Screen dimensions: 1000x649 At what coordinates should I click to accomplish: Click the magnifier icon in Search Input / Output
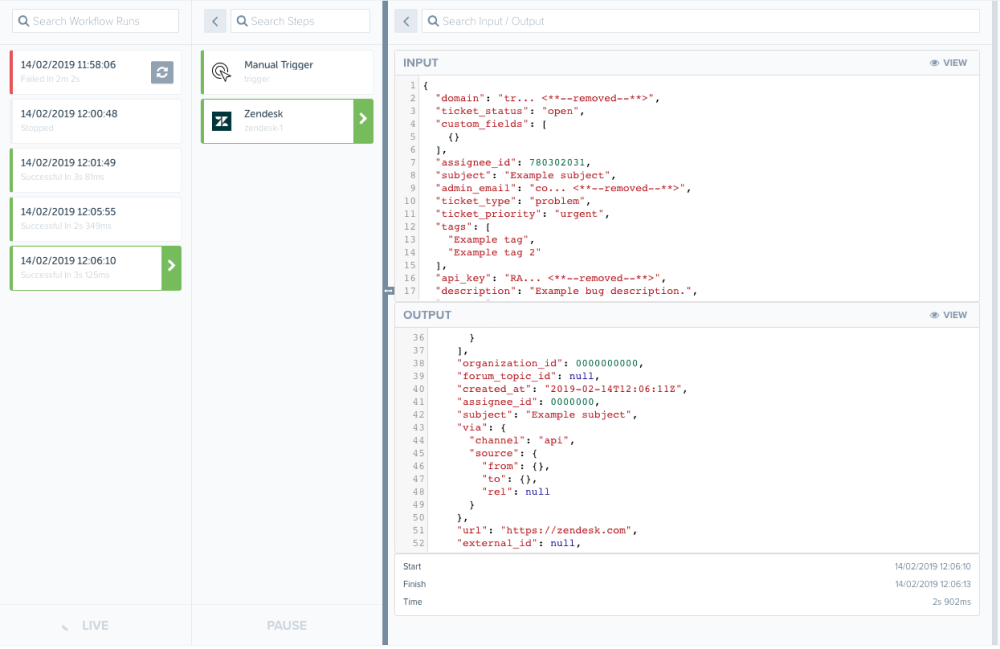tap(433, 21)
